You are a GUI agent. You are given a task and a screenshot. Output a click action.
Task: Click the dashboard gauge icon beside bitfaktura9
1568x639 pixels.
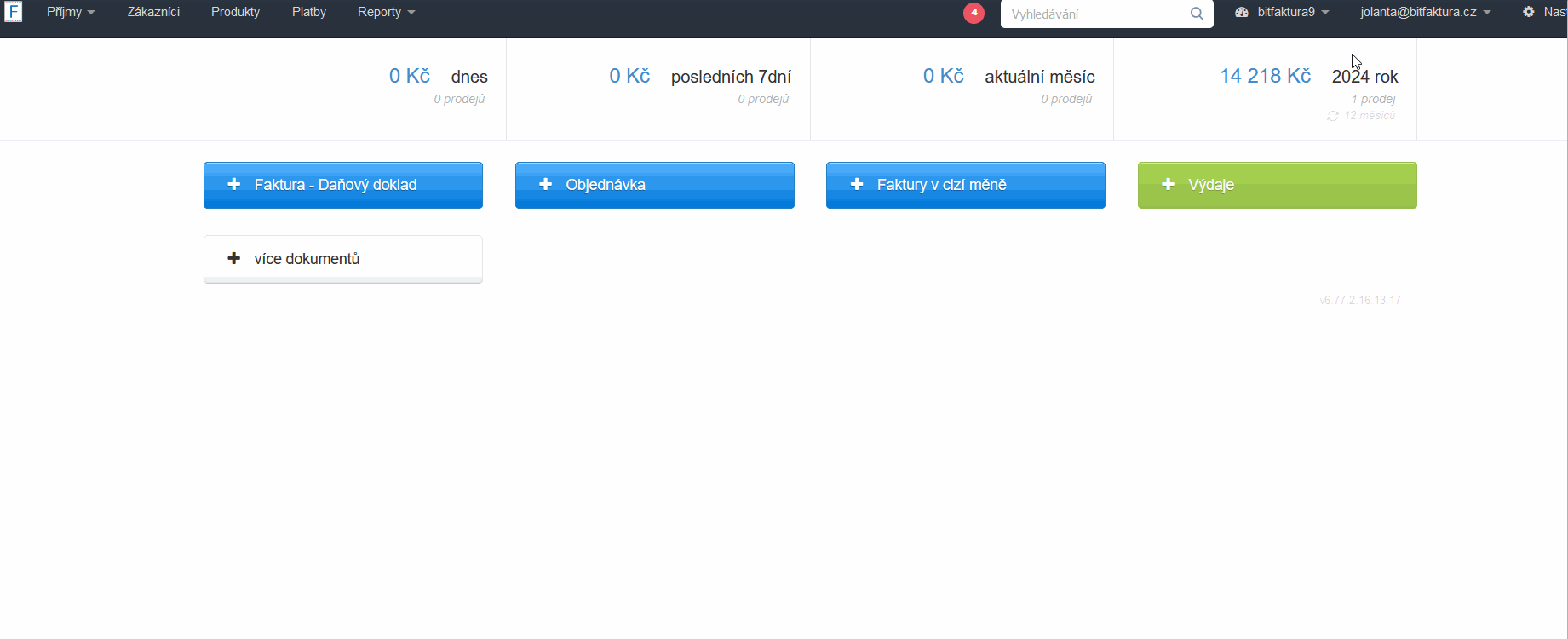coord(1242,12)
